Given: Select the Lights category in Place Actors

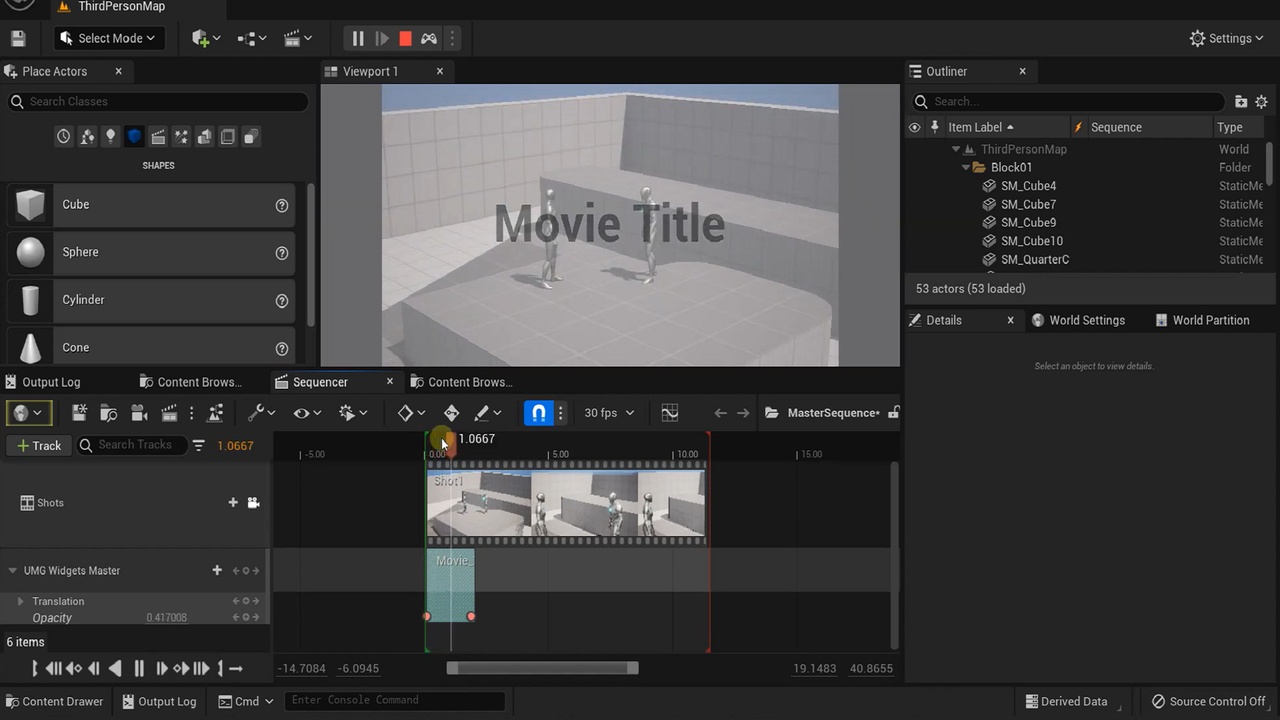Looking at the screenshot, I should [110, 137].
